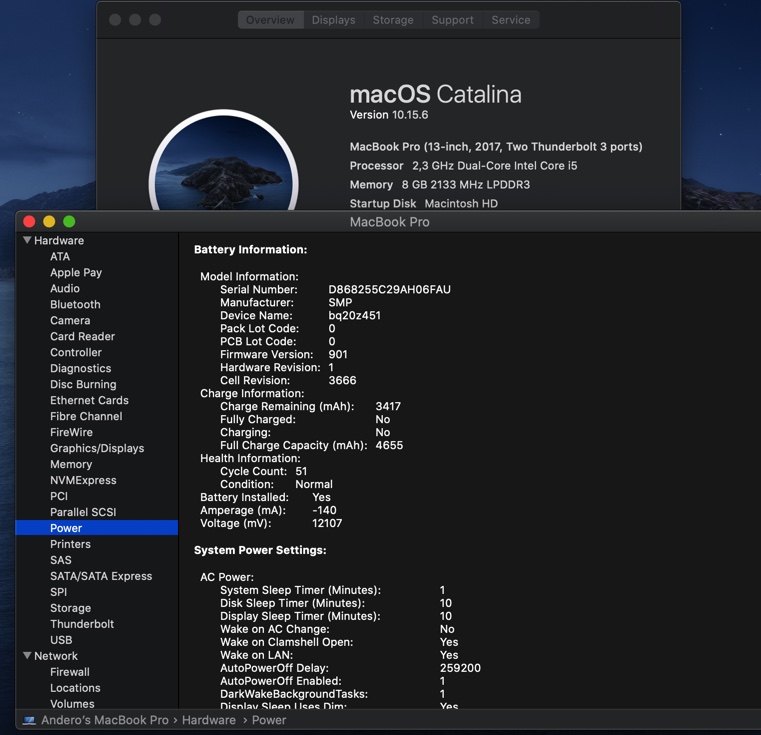
Task: Click Version 10.15.6 in About window
Action: [x=389, y=115]
